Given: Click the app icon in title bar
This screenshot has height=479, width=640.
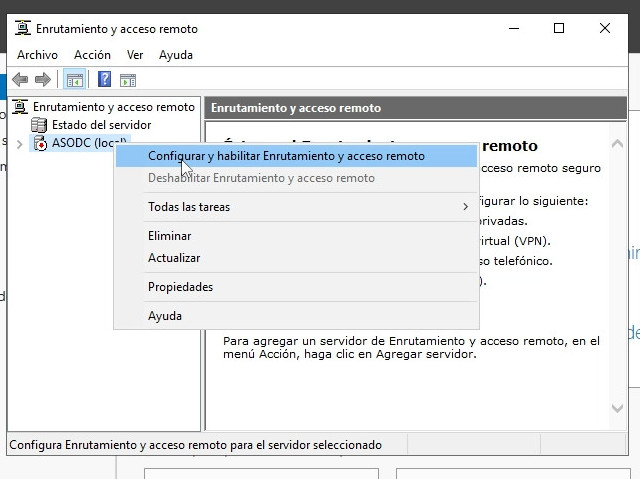Looking at the screenshot, I should click(23, 29).
